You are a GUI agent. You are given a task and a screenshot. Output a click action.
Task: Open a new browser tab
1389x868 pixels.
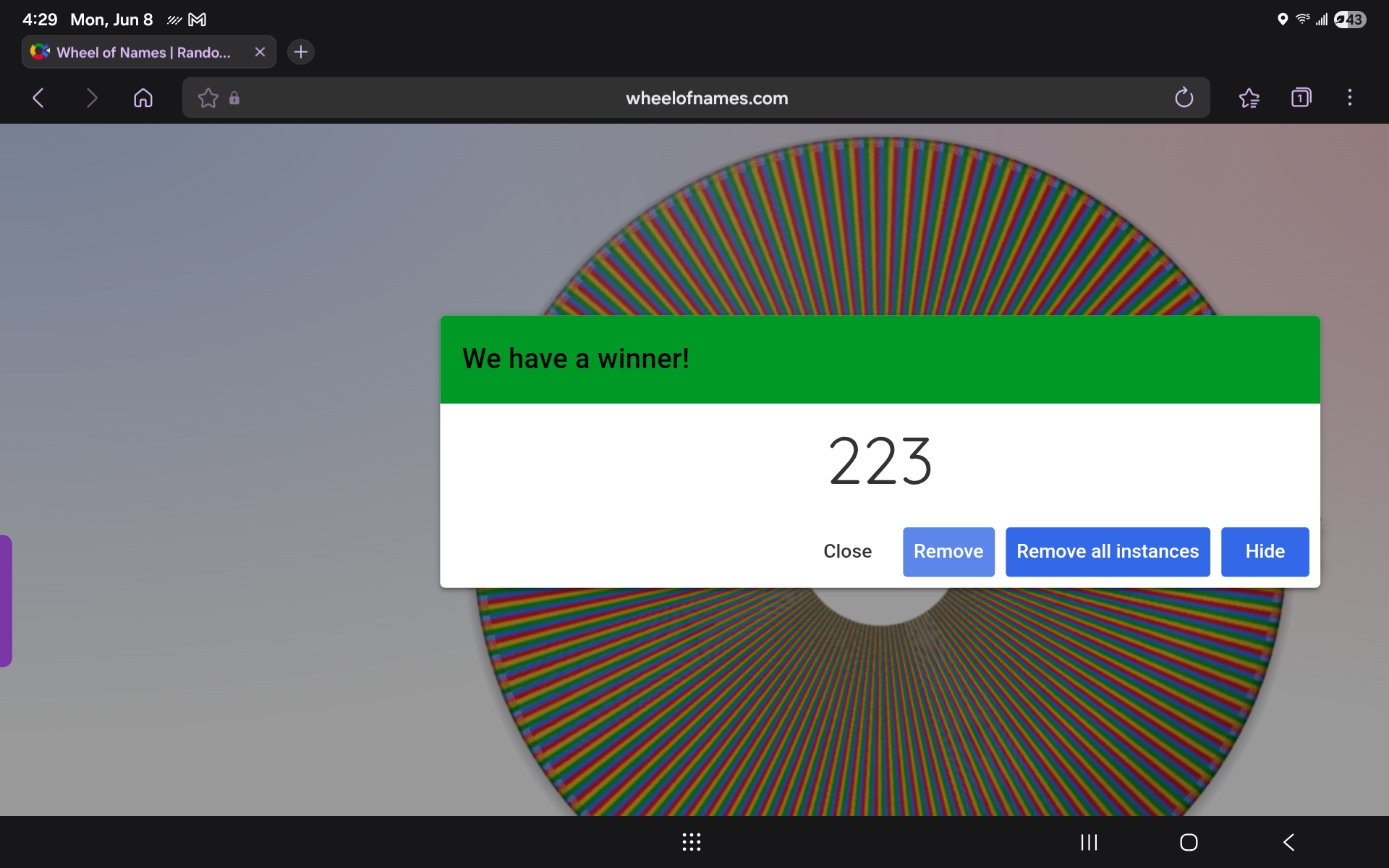(301, 52)
